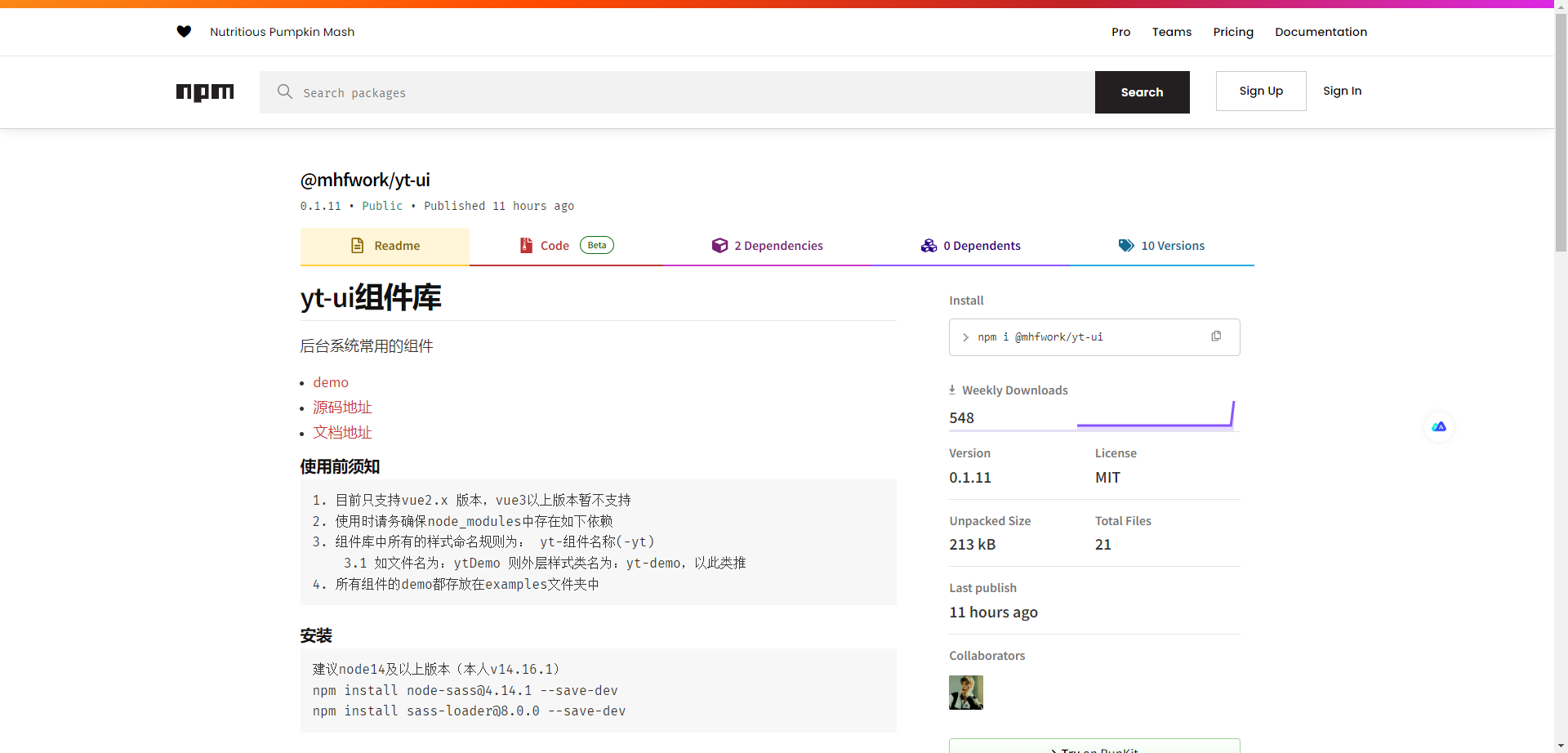Copy the npm install command
The height and width of the screenshot is (753, 1568).
click(x=1216, y=336)
